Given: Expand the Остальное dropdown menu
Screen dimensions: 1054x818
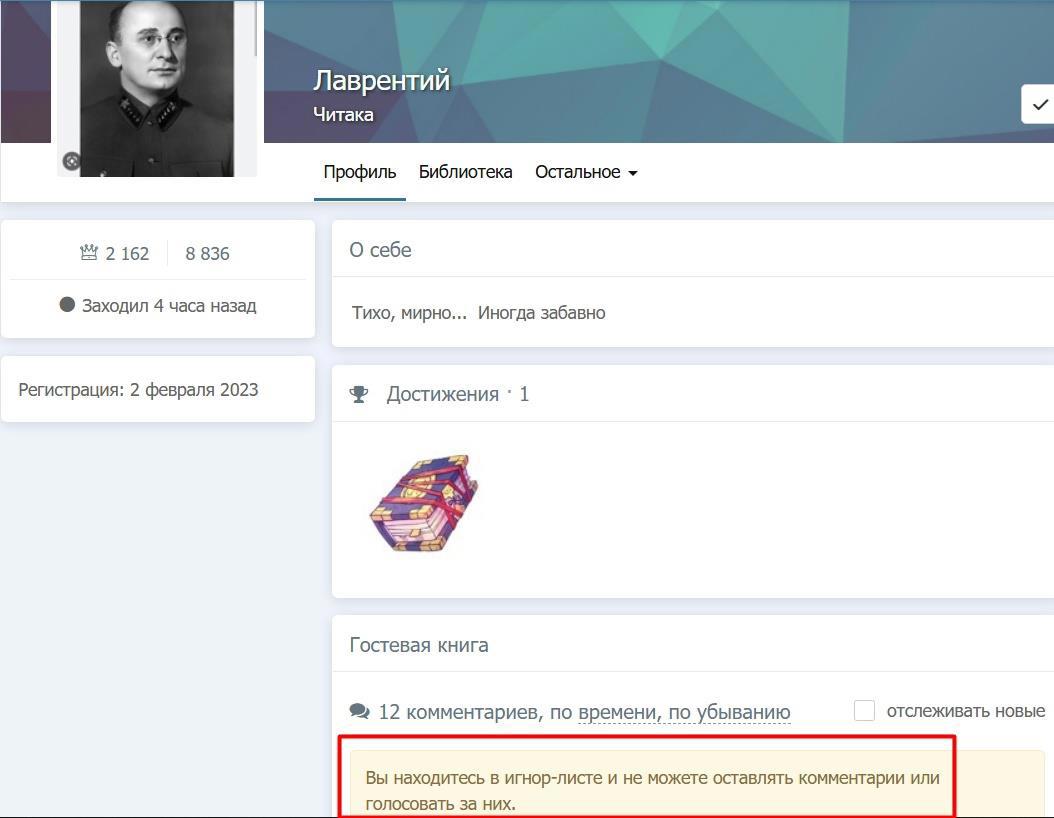Looking at the screenshot, I should point(586,172).
